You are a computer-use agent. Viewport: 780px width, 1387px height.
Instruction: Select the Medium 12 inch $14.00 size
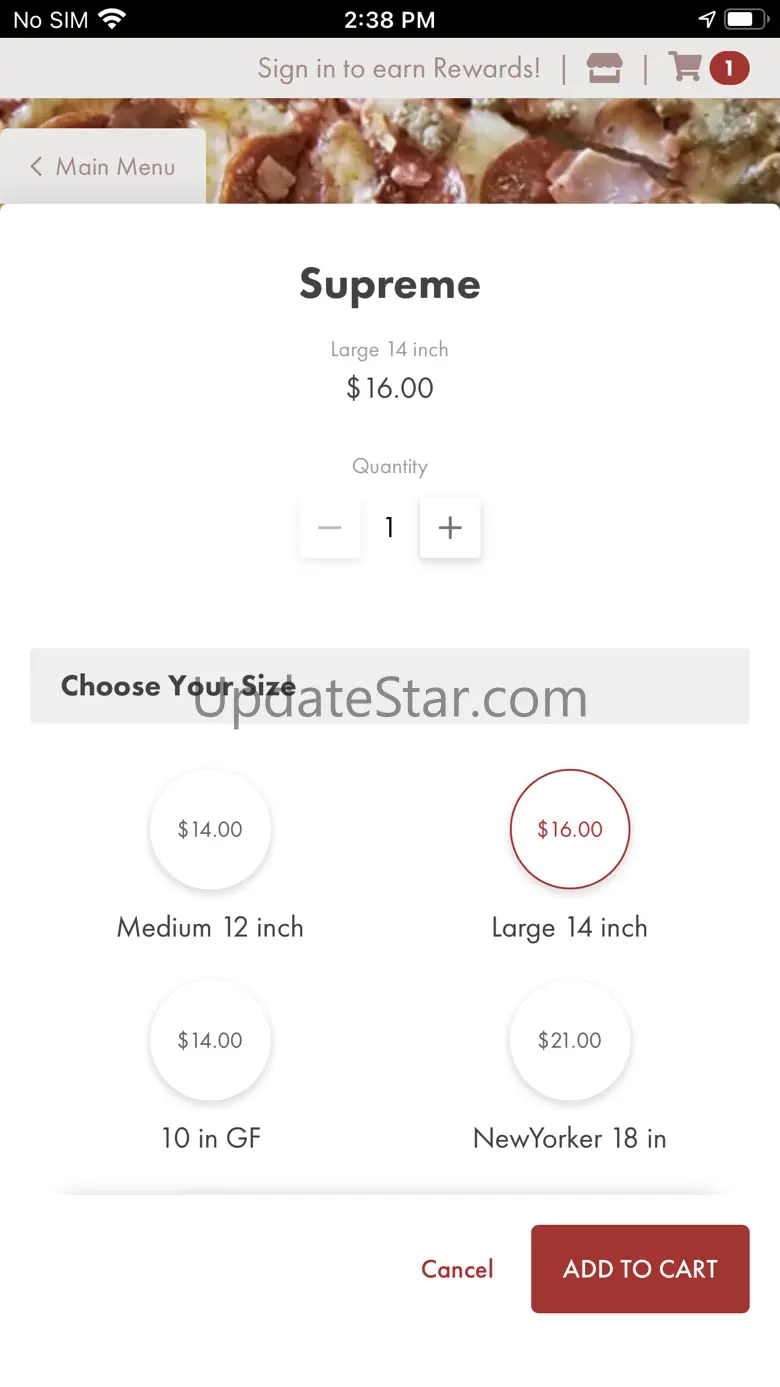click(x=210, y=829)
